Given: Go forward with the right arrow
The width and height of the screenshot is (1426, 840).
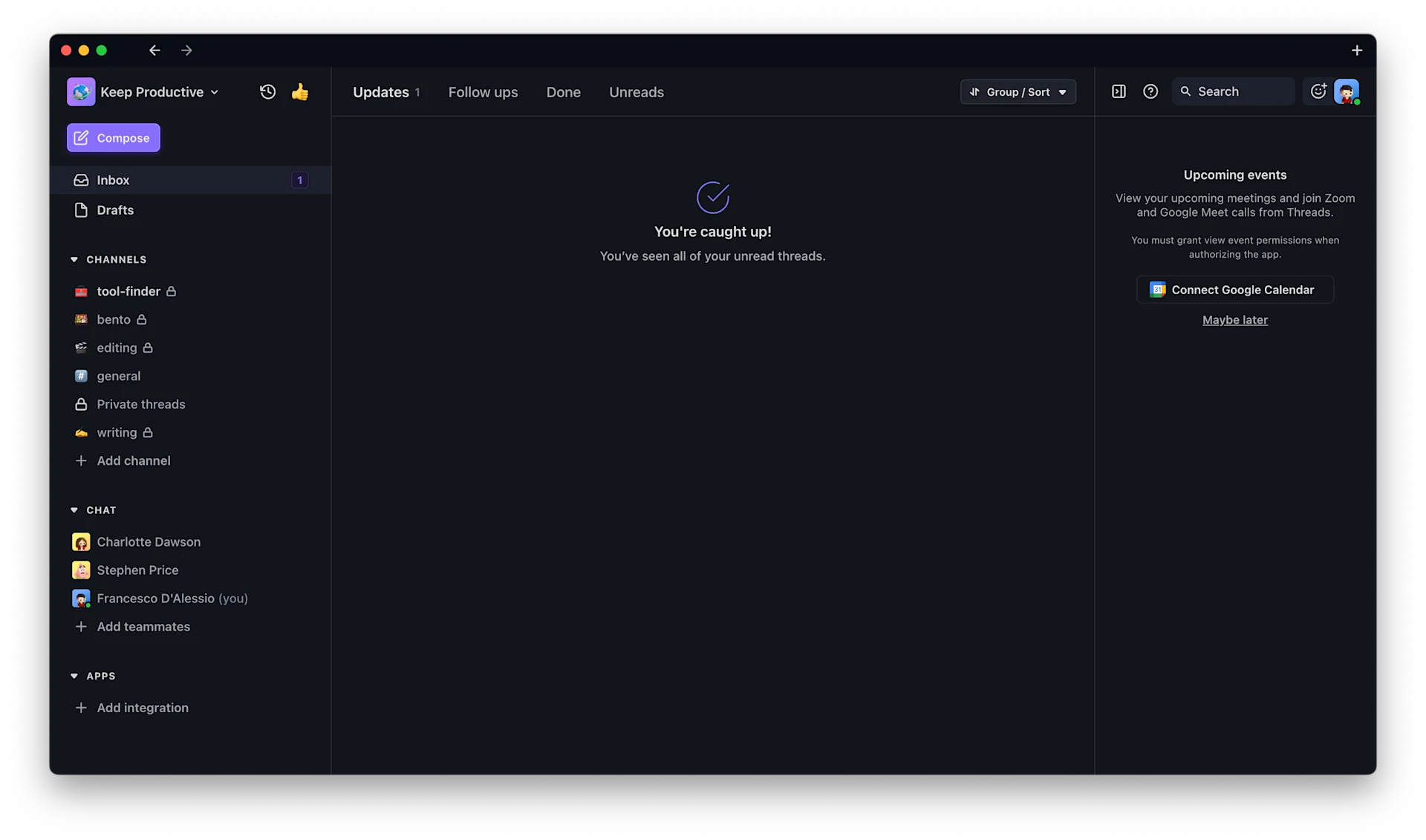Looking at the screenshot, I should (x=186, y=51).
